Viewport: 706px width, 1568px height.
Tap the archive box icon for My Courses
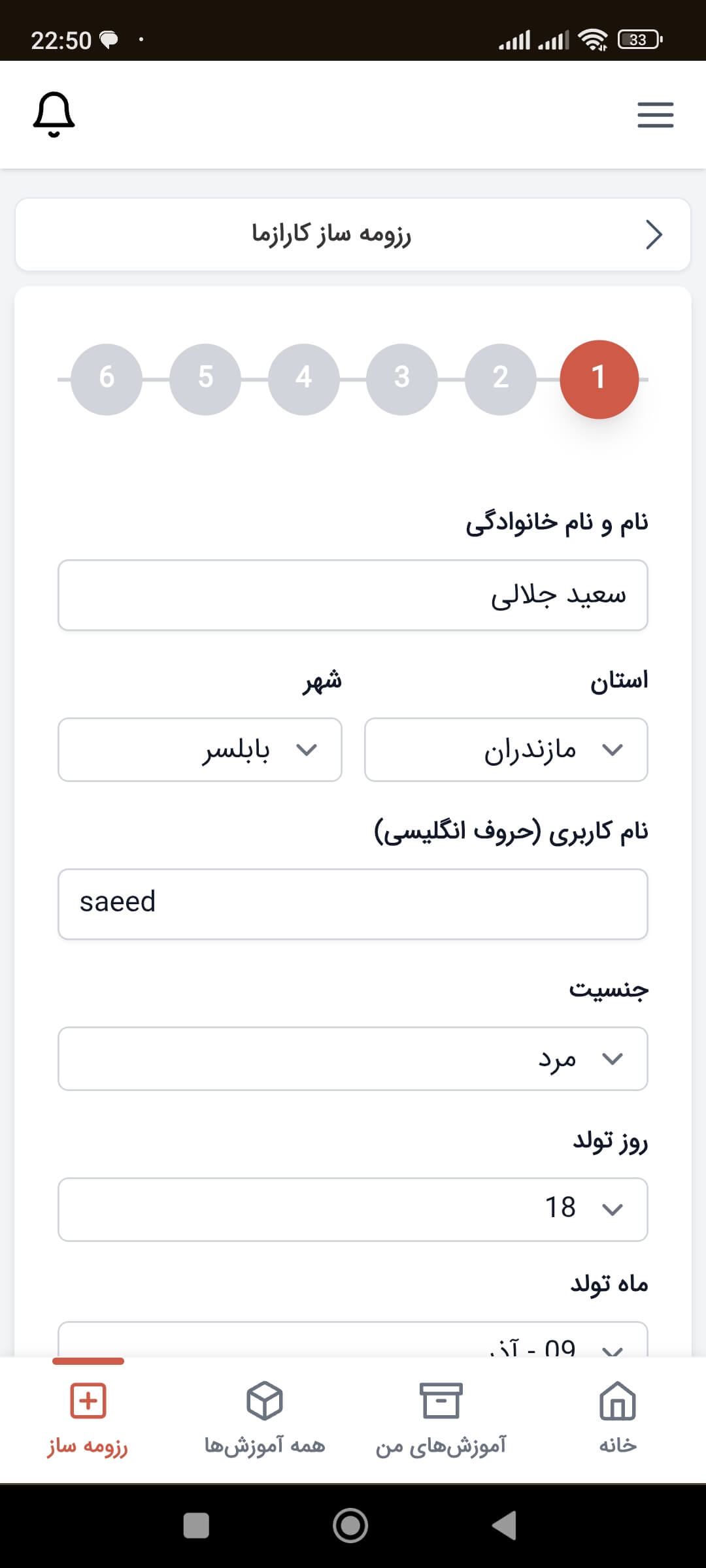click(441, 1401)
